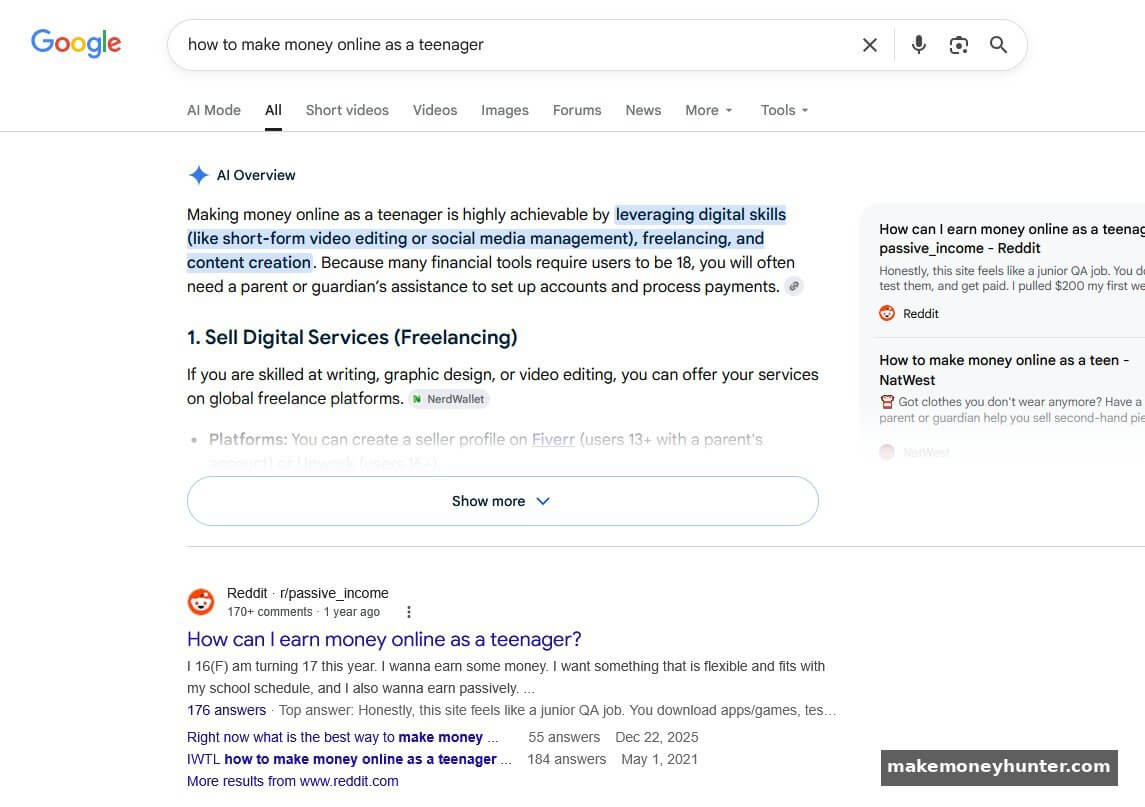The height and width of the screenshot is (807, 1145).
Task: Switch to Images tab
Action: pyautogui.click(x=505, y=110)
